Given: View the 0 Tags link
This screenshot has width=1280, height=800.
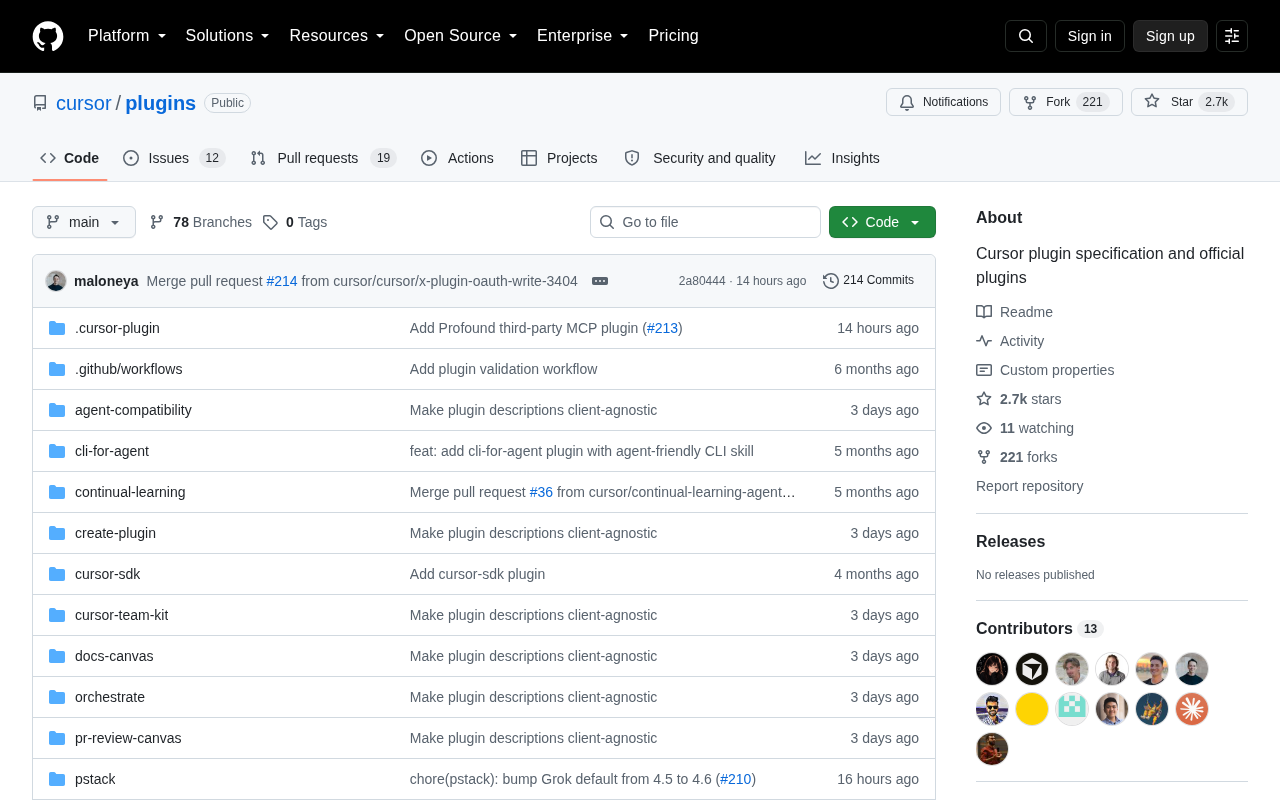Looking at the screenshot, I should point(295,222).
